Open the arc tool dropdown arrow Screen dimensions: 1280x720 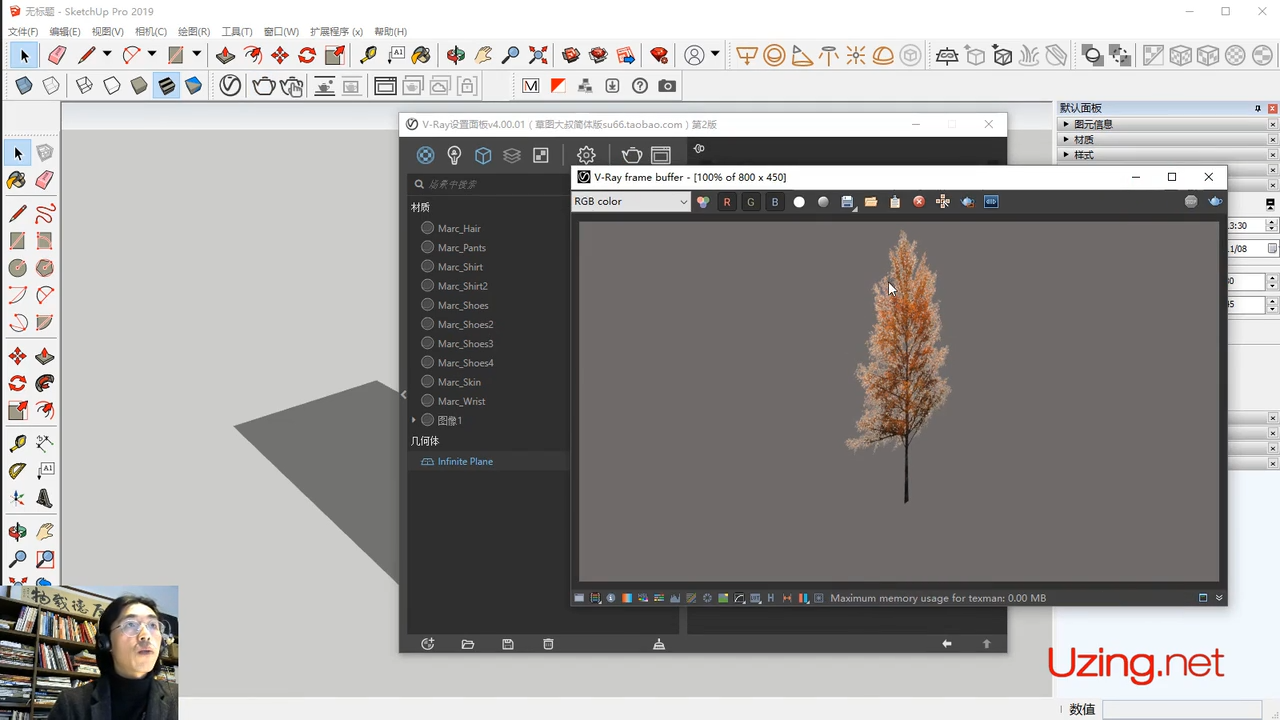click(x=152, y=55)
